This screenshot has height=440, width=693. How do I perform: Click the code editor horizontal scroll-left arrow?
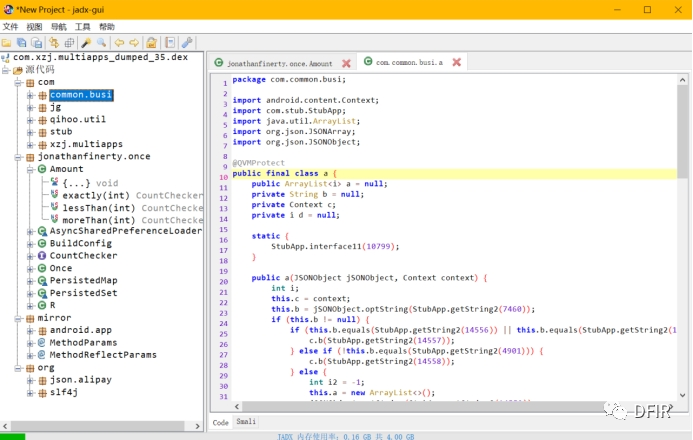pos(237,406)
